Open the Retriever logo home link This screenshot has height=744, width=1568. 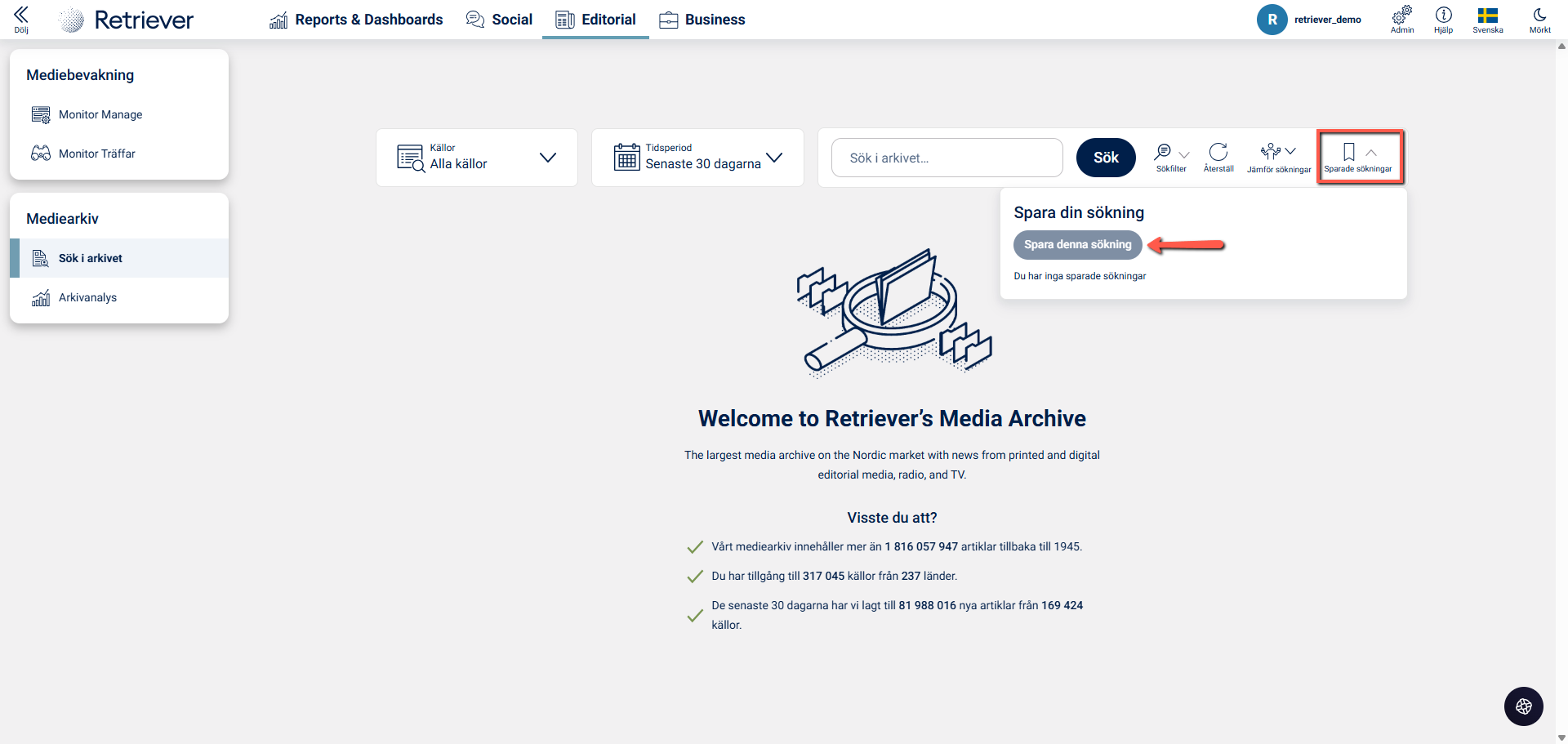coord(127,20)
